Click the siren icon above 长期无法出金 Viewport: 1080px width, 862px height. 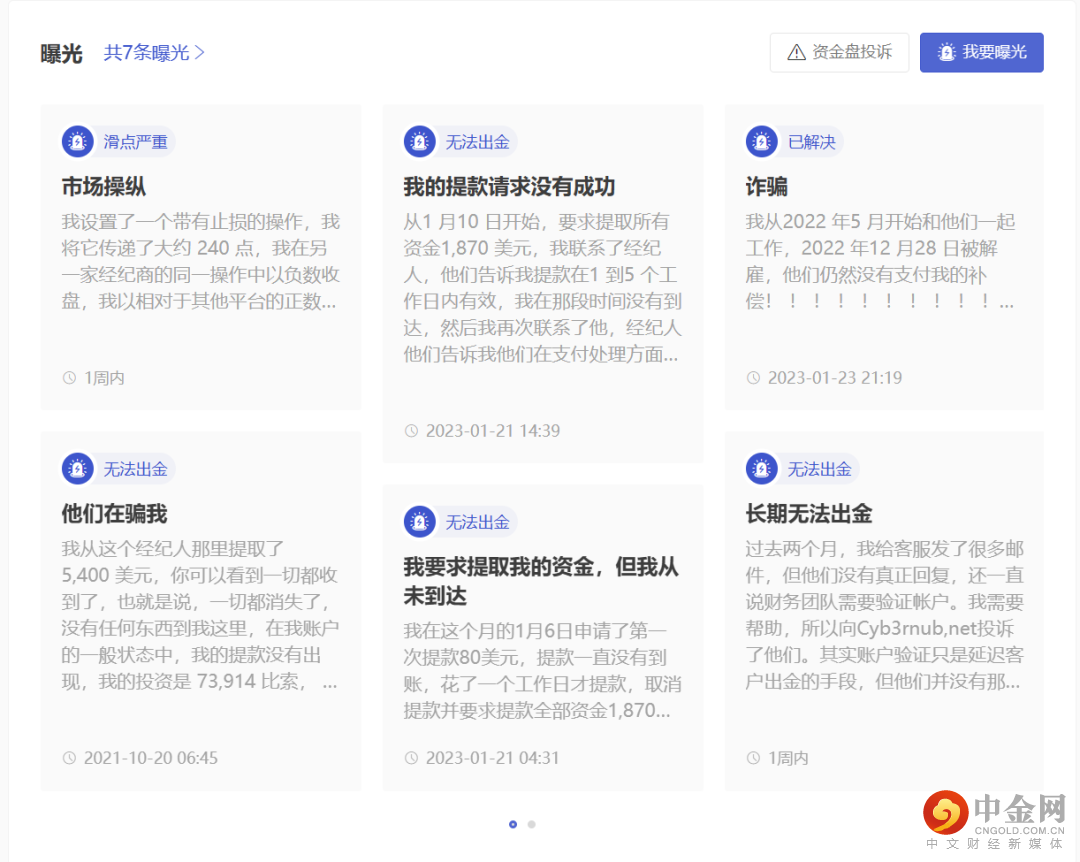click(x=762, y=469)
